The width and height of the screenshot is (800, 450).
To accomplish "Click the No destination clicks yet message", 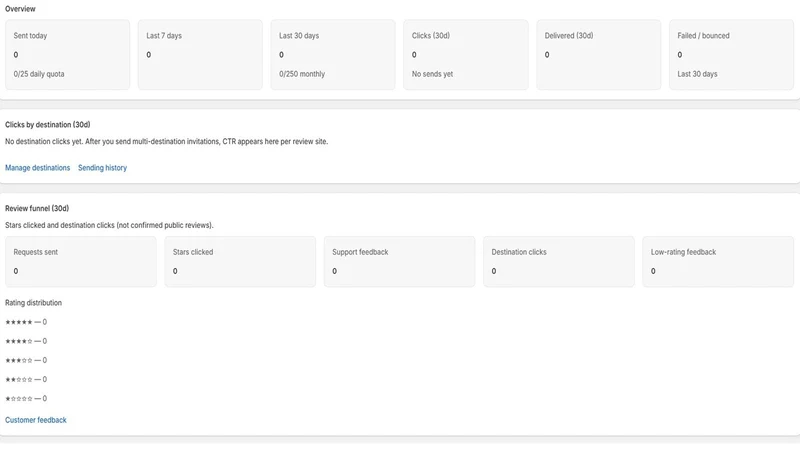I will click(x=166, y=141).
